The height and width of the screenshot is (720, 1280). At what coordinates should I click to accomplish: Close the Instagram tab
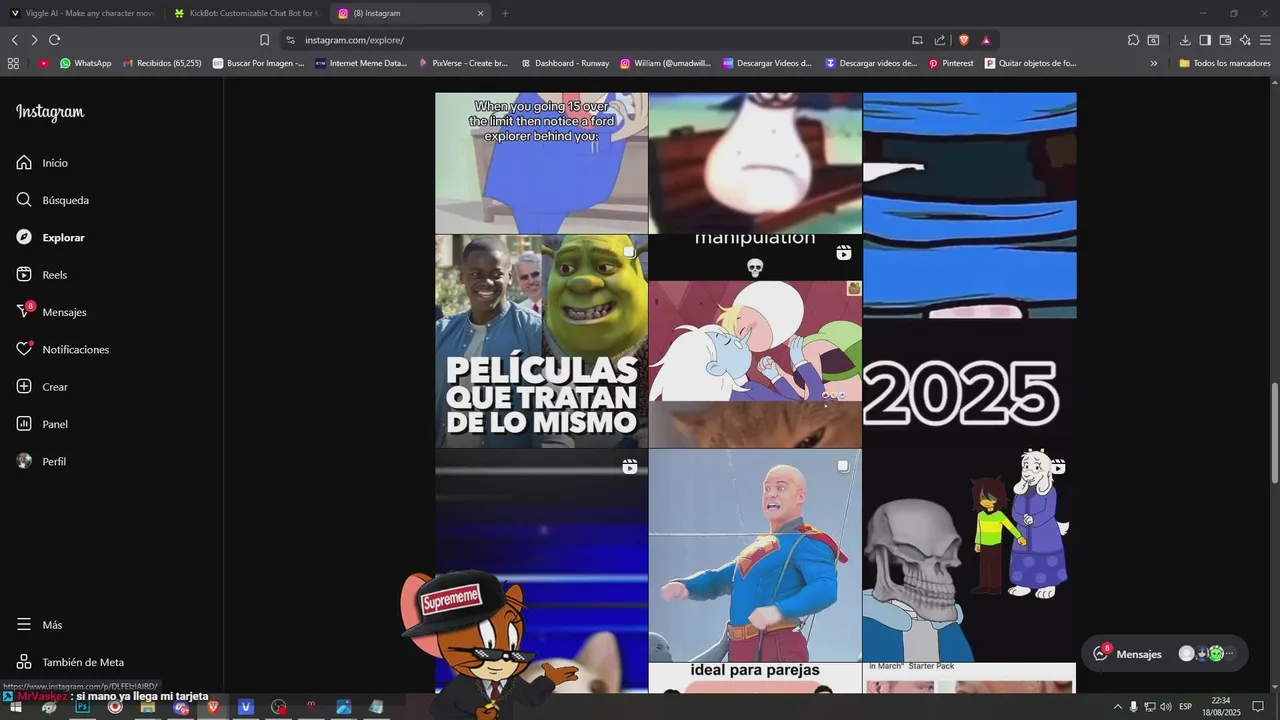coord(480,13)
